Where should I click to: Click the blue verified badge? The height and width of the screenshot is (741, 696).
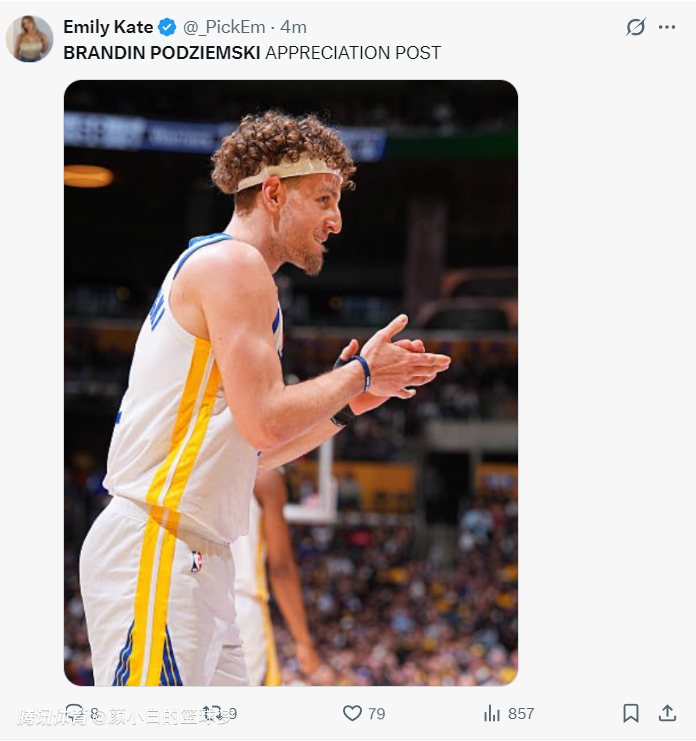167,27
